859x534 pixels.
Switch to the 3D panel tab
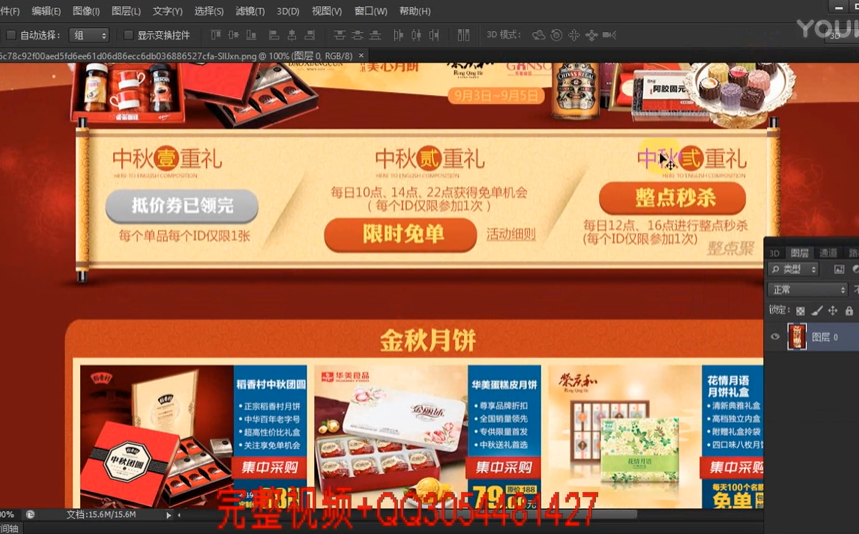(774, 252)
